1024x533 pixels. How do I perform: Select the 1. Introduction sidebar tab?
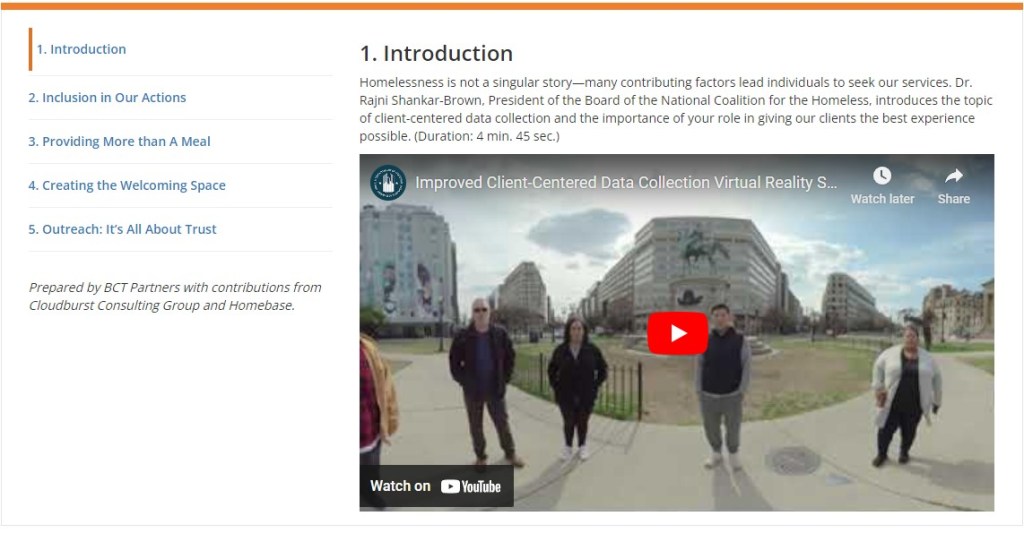(81, 49)
